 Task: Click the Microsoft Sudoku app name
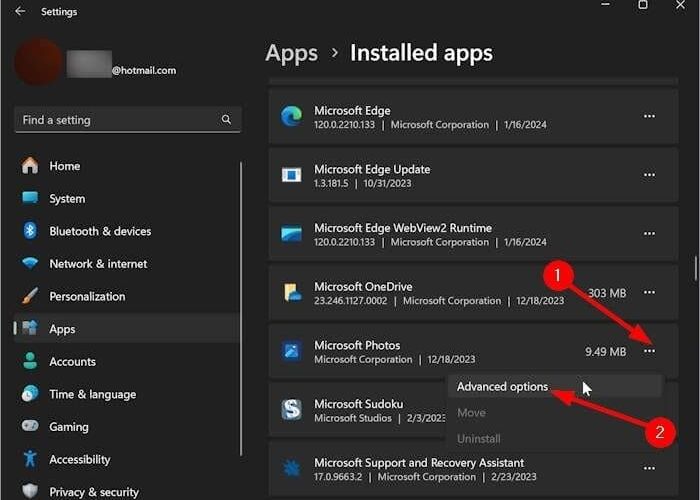click(x=358, y=404)
